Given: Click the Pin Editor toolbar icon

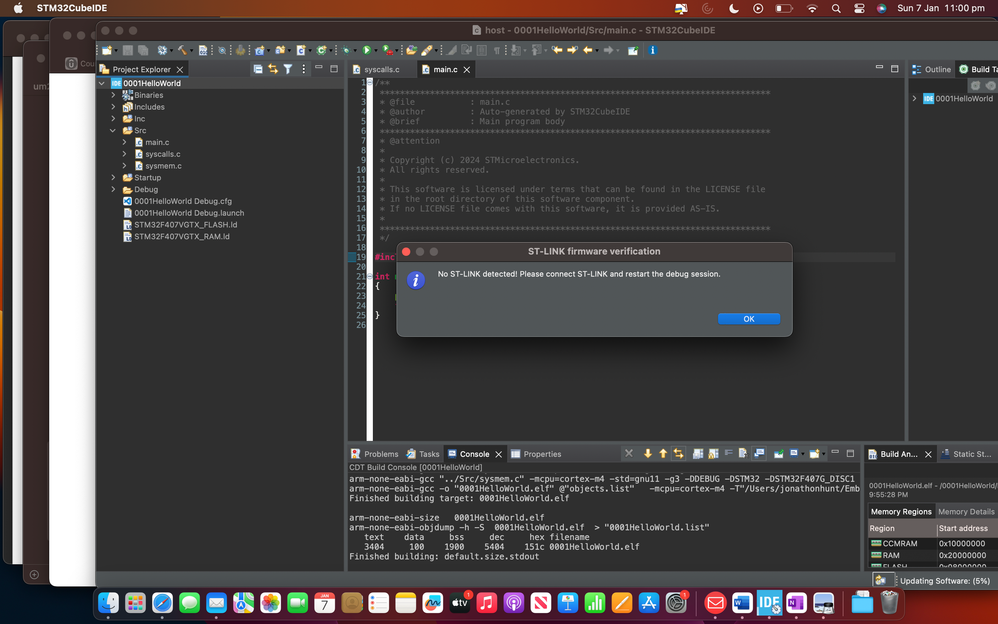Looking at the screenshot, I should (x=633, y=50).
